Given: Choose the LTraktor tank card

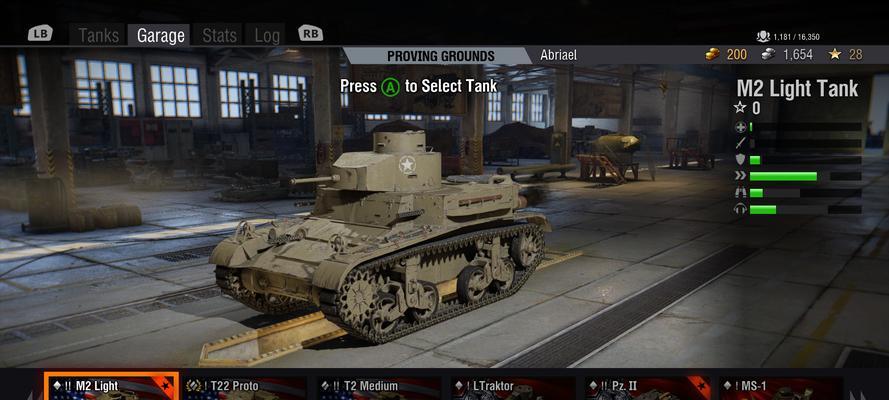Looking at the screenshot, I should 513,388.
